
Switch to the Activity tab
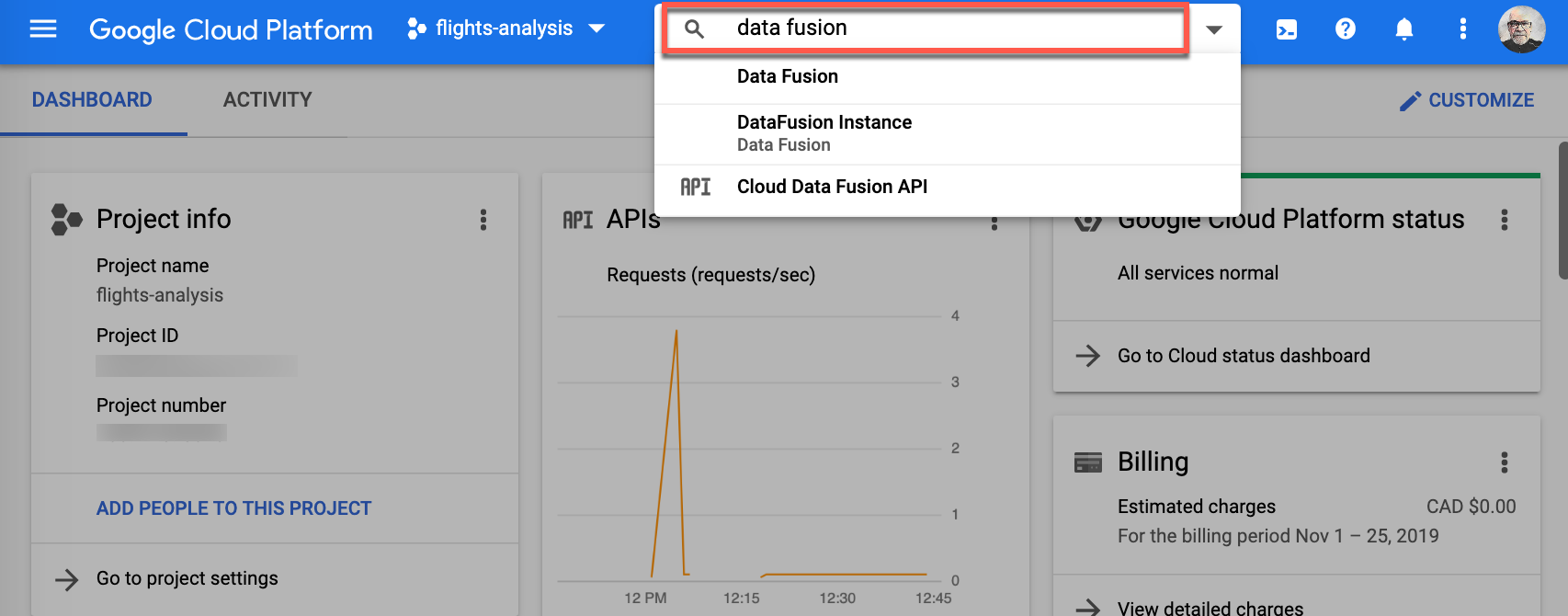267,100
